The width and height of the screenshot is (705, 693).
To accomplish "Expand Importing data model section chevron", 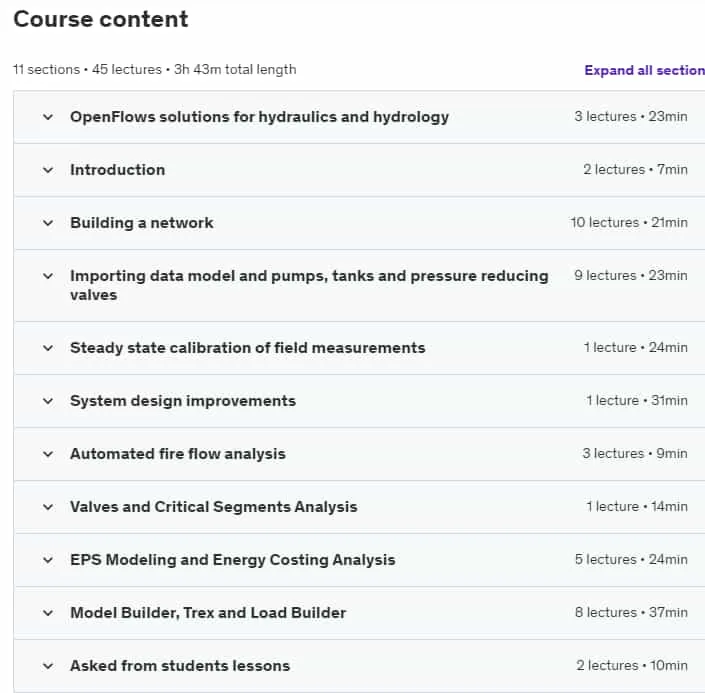I will [x=48, y=276].
